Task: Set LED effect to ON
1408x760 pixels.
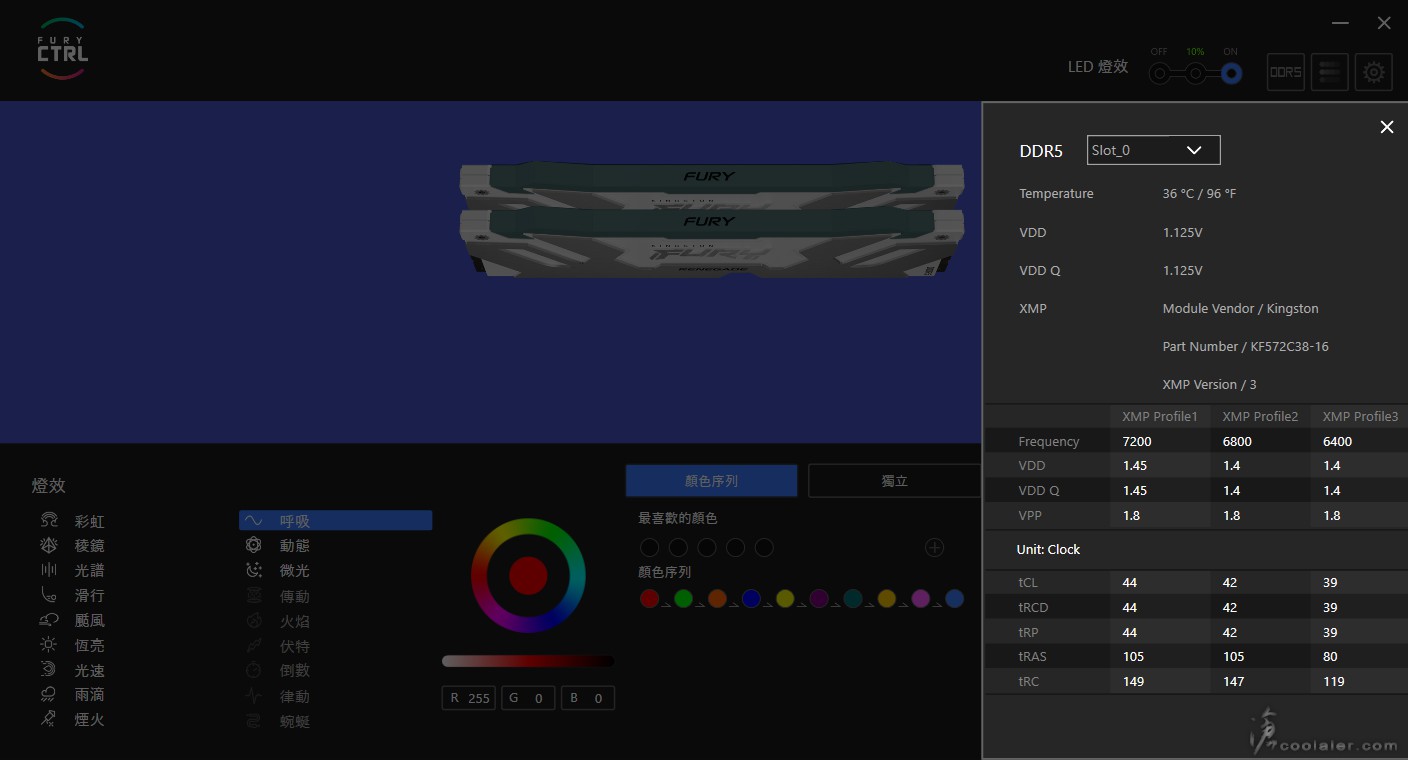Action: tap(1231, 73)
